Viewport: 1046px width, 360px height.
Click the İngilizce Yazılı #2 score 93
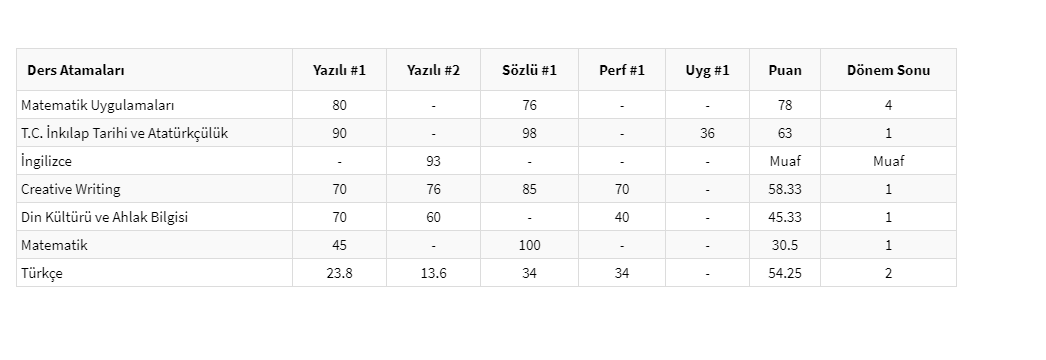click(433, 161)
